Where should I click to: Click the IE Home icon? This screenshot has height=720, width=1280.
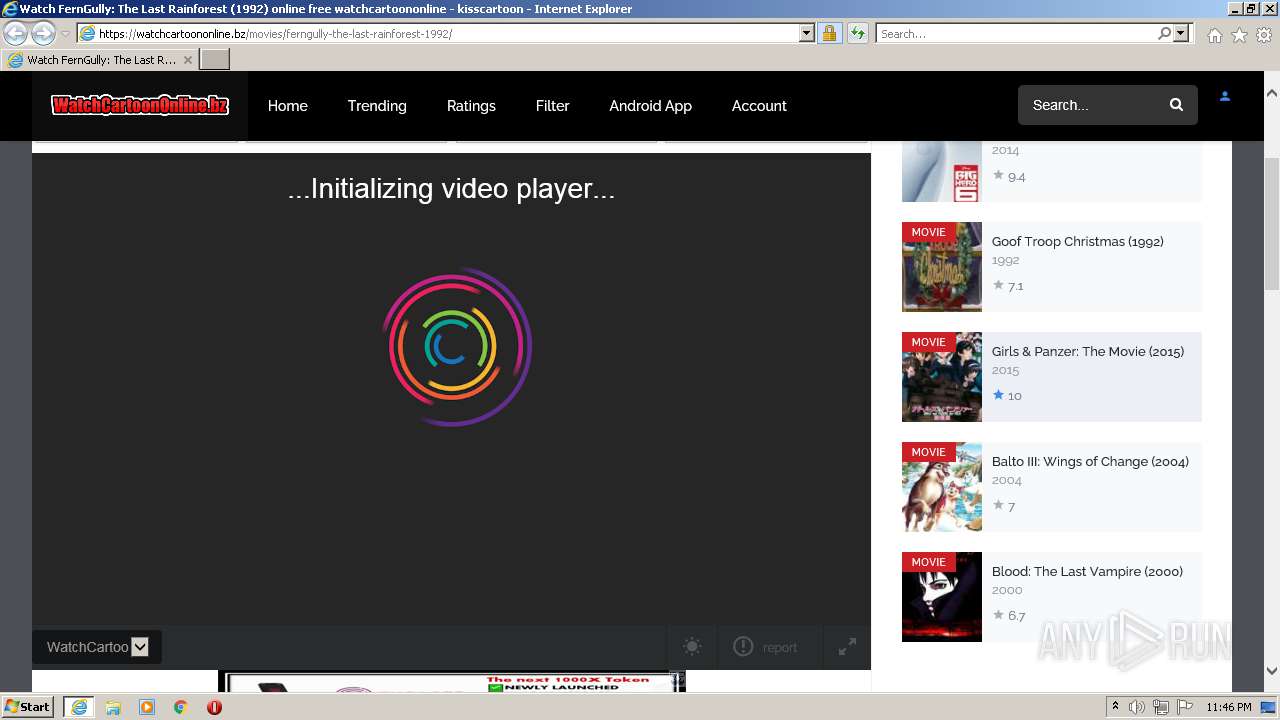coord(1214,35)
